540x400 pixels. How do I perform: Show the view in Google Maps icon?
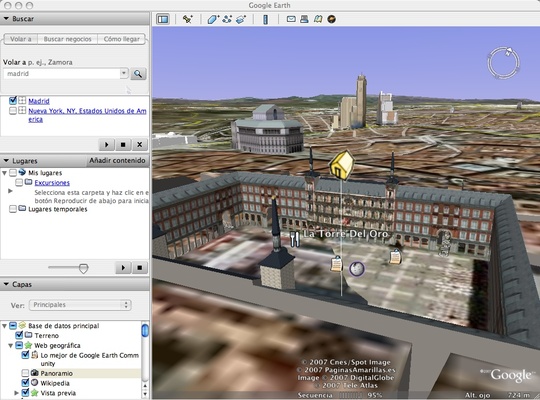tap(318, 19)
